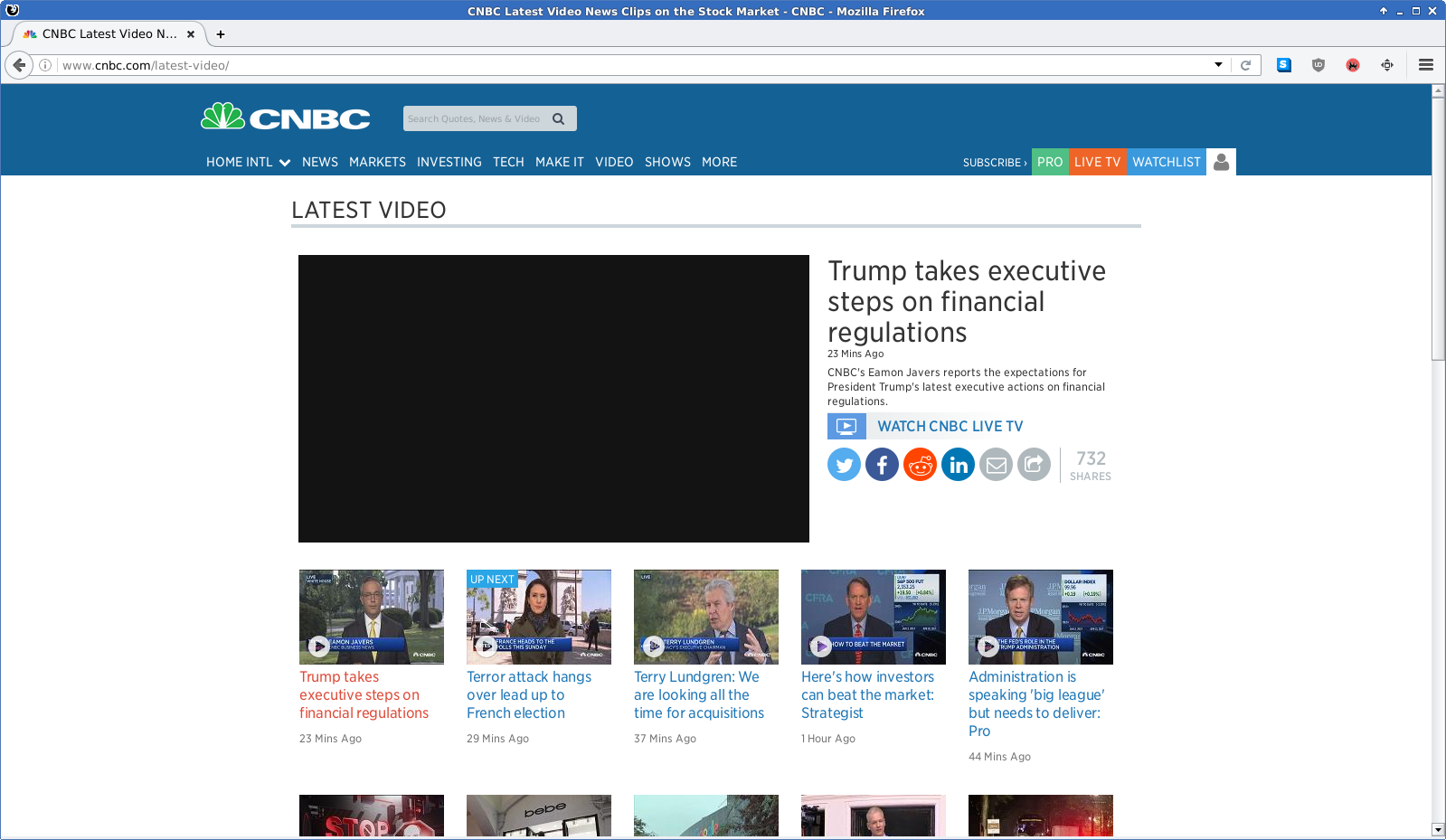Click the large Trump executive steps headline
Viewport: 1446px width, 840px height.
pos(967,302)
